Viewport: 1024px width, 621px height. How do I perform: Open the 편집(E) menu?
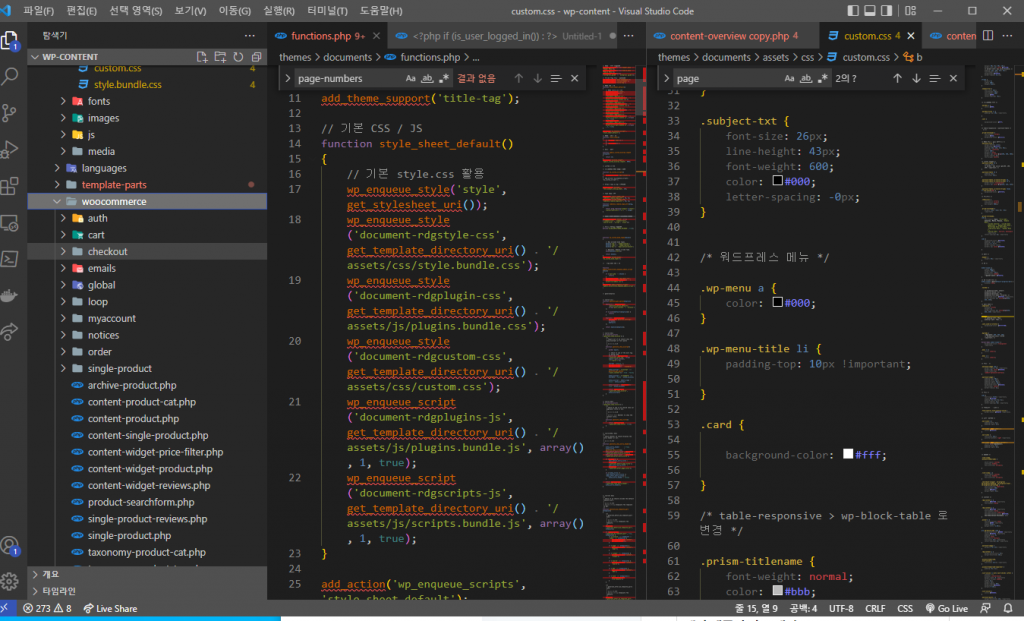(x=82, y=10)
